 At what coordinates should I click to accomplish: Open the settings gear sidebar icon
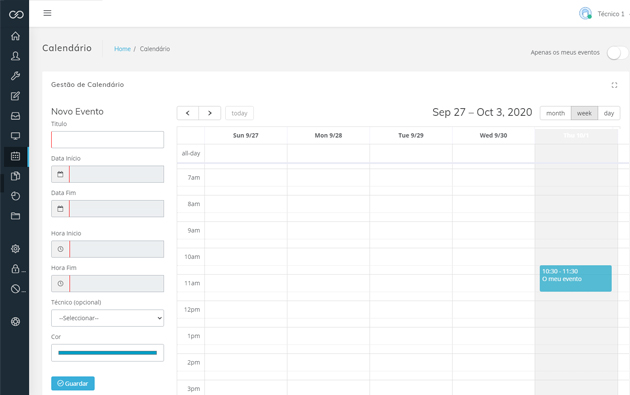pyautogui.click(x=15, y=249)
